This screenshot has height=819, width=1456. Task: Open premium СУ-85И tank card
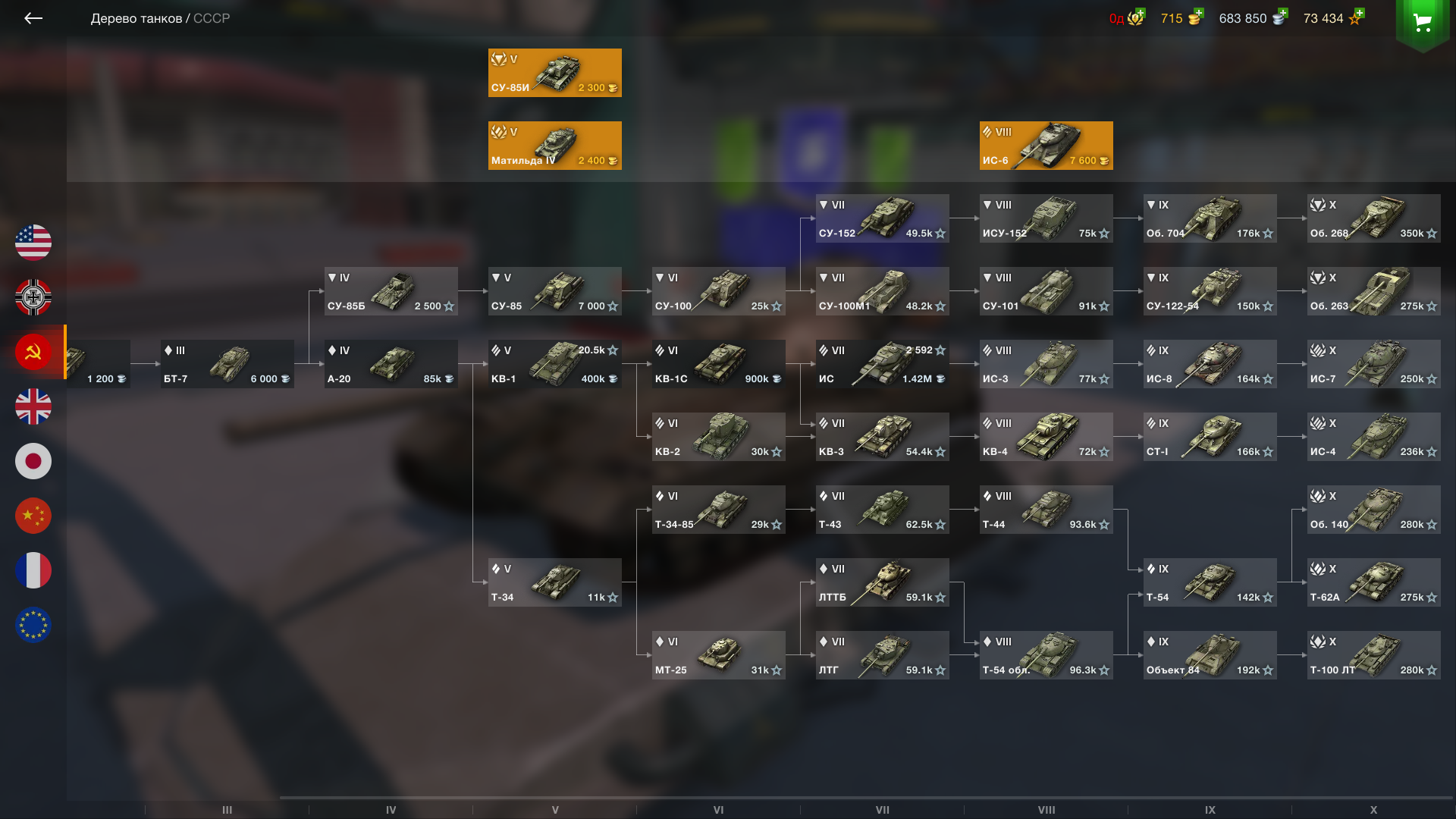click(555, 73)
